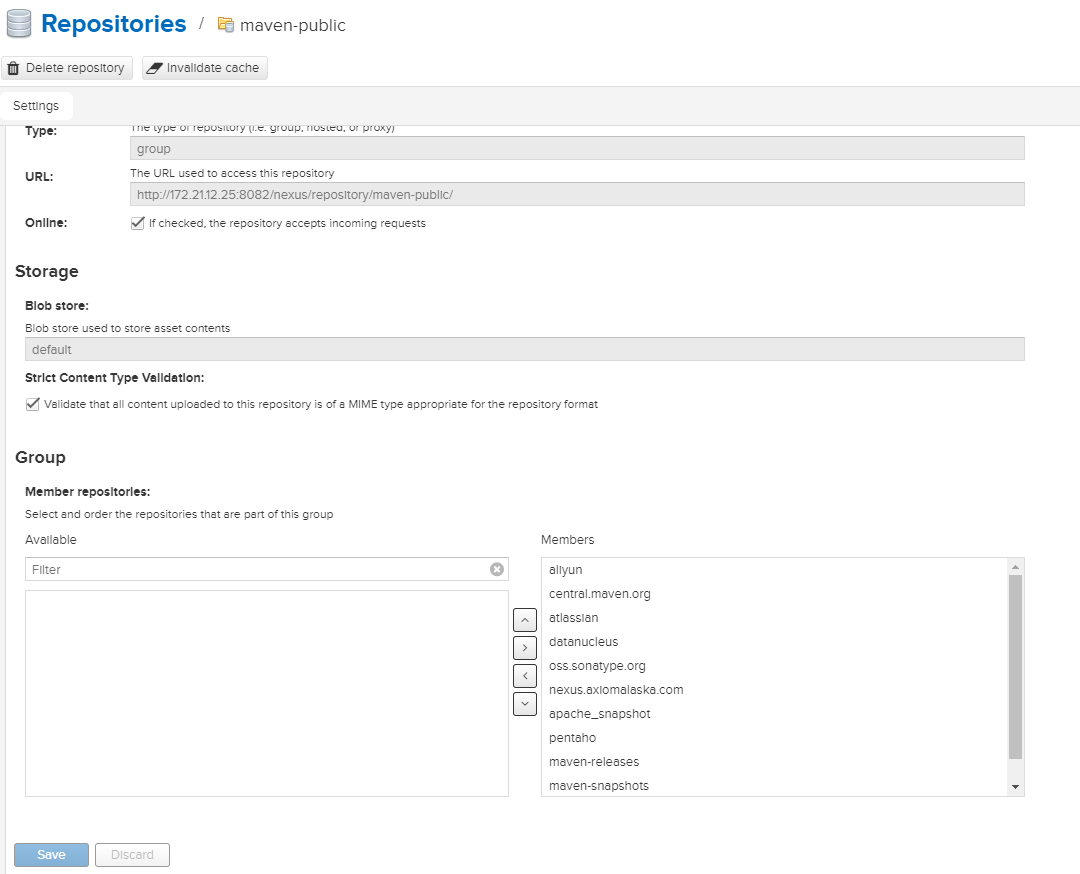Toggle Strict Content Type Validation checkbox
Image resolution: width=1080 pixels, height=874 pixels.
point(32,404)
